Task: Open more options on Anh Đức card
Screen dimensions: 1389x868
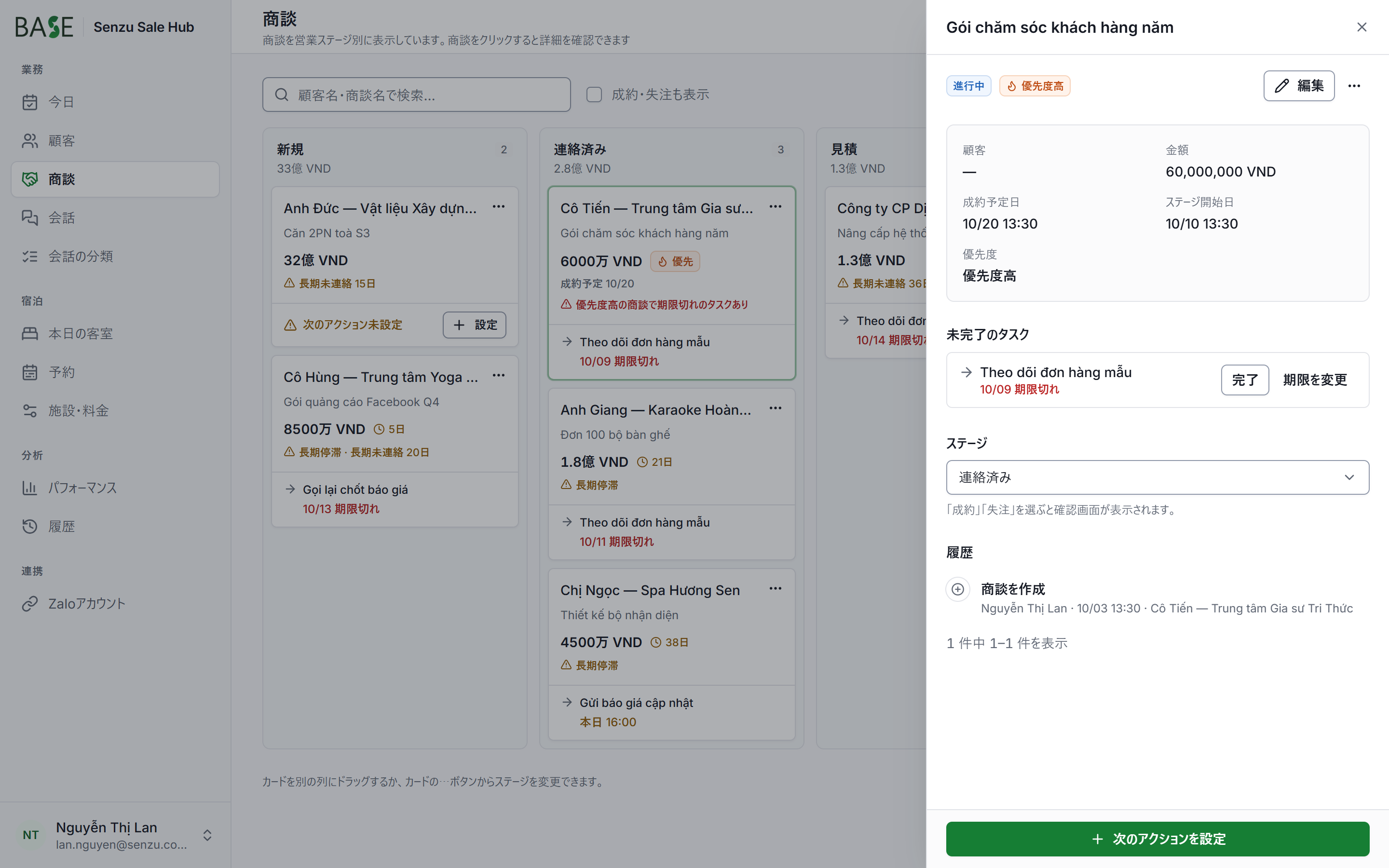Action: [x=498, y=207]
